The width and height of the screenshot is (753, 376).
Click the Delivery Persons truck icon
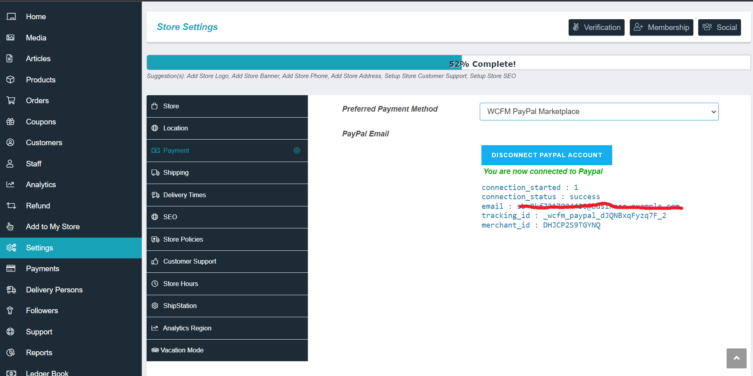coord(11,290)
